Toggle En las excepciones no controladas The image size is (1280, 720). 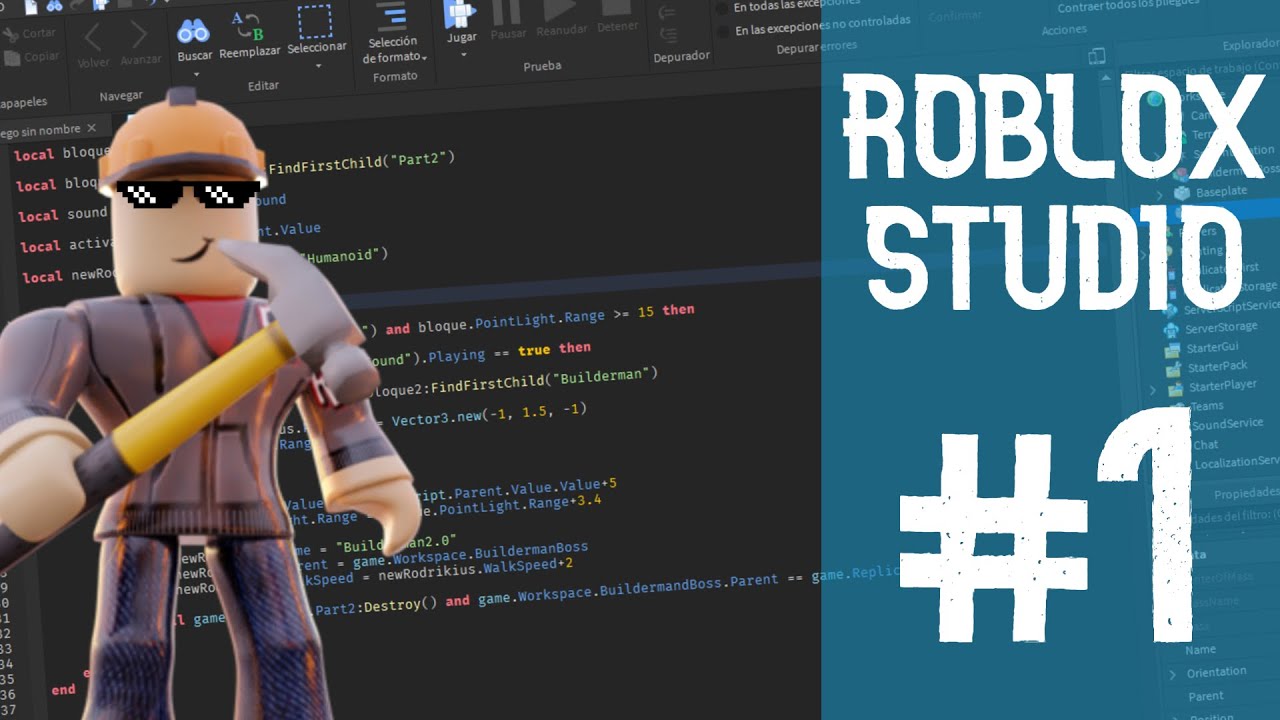click(722, 32)
